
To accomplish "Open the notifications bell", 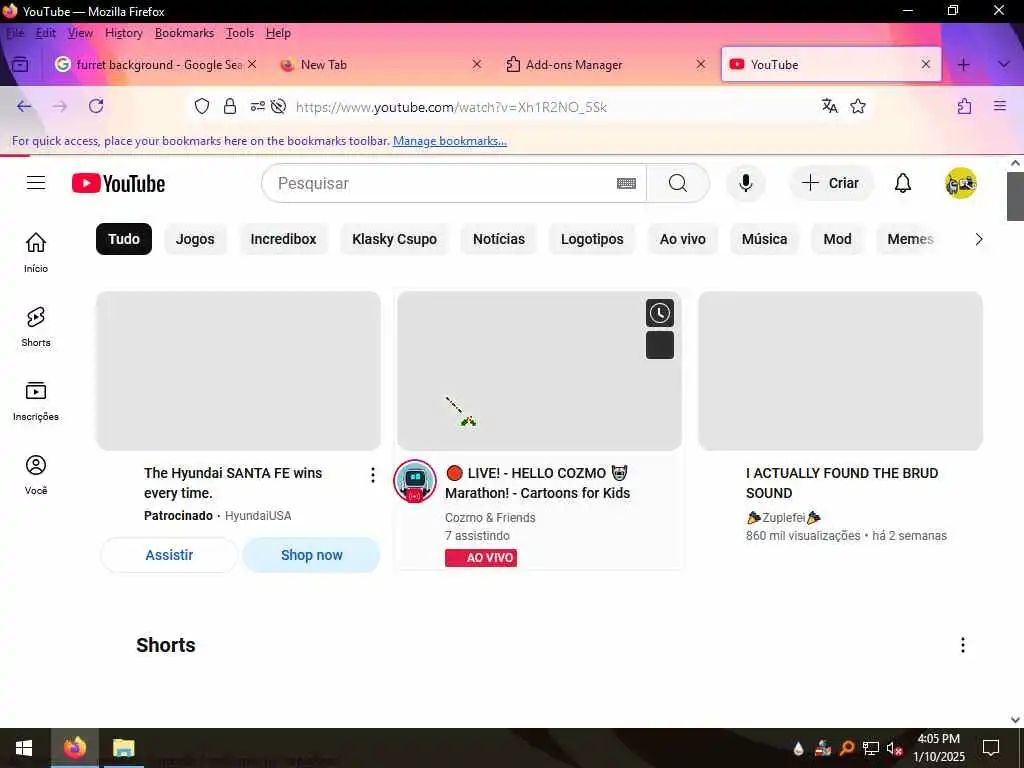I will [903, 184].
